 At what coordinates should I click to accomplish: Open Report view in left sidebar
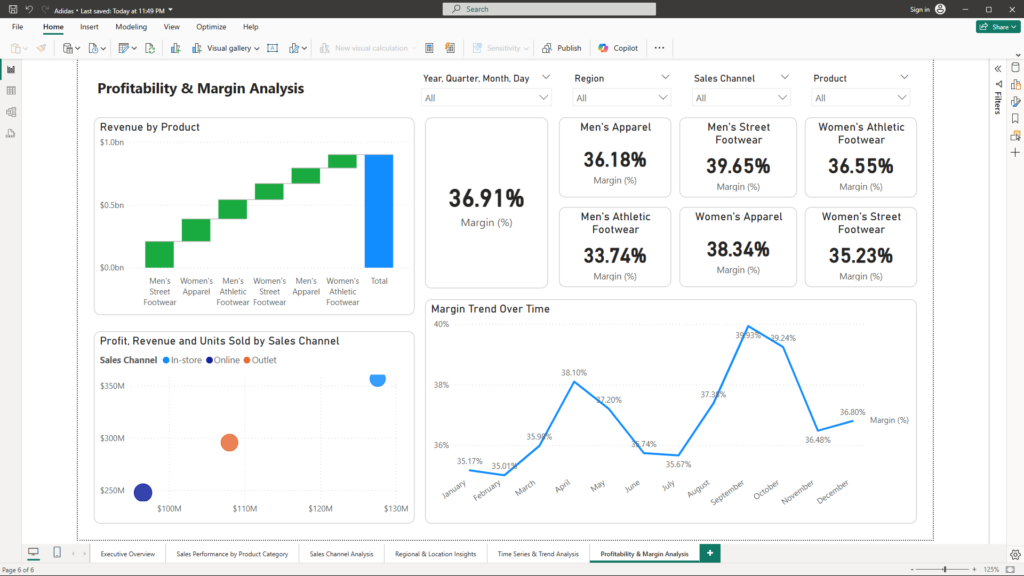[11, 70]
